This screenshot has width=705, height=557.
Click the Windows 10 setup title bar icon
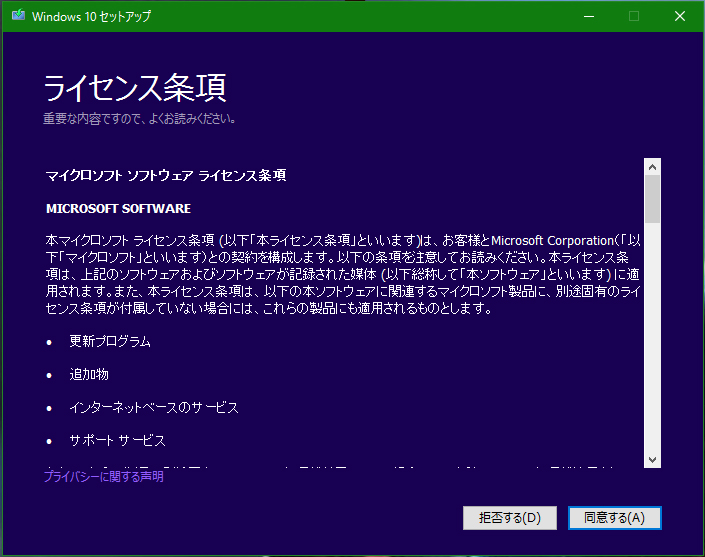point(18,16)
